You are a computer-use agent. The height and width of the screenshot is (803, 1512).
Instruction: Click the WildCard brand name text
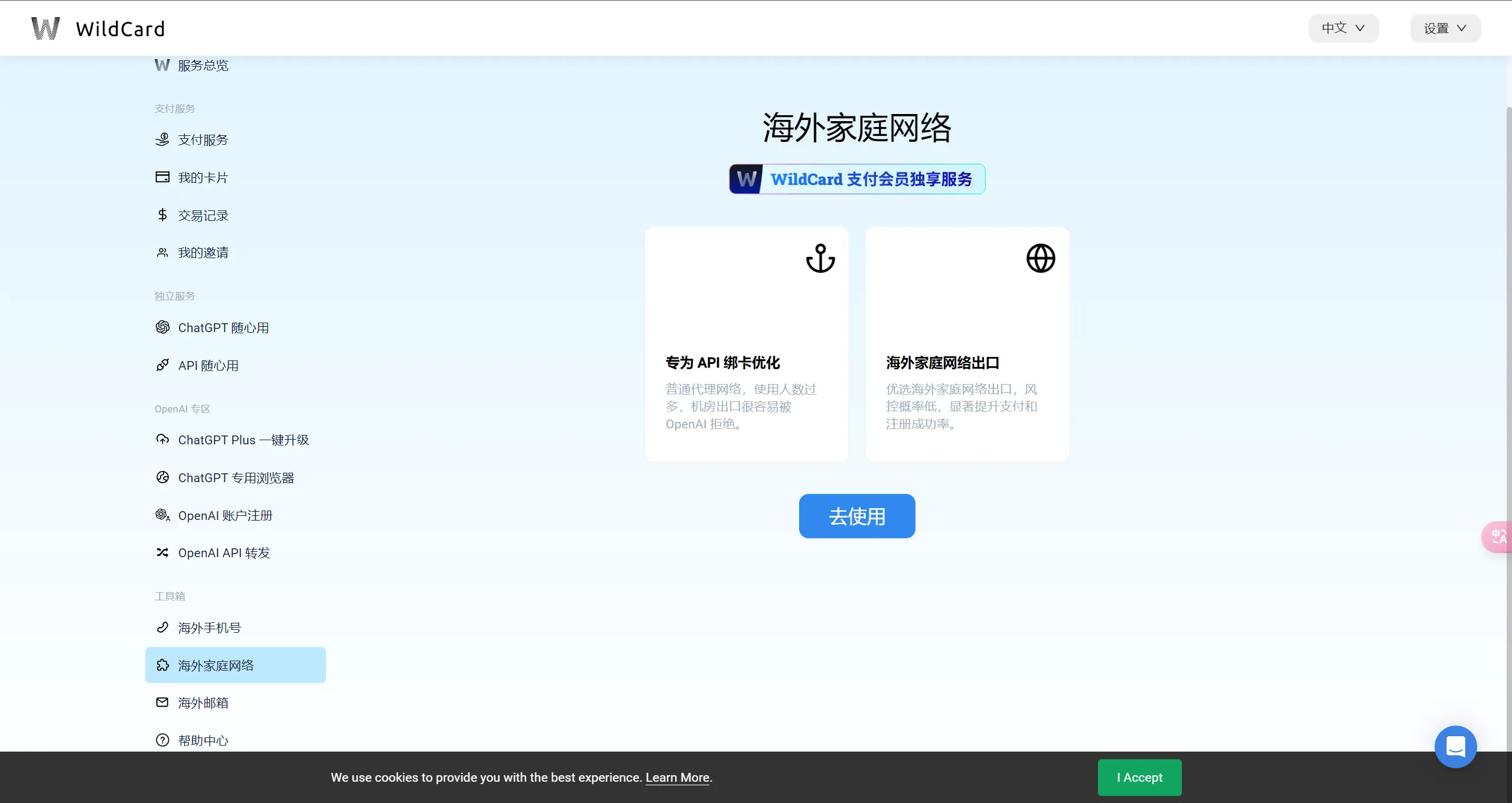[x=120, y=29]
